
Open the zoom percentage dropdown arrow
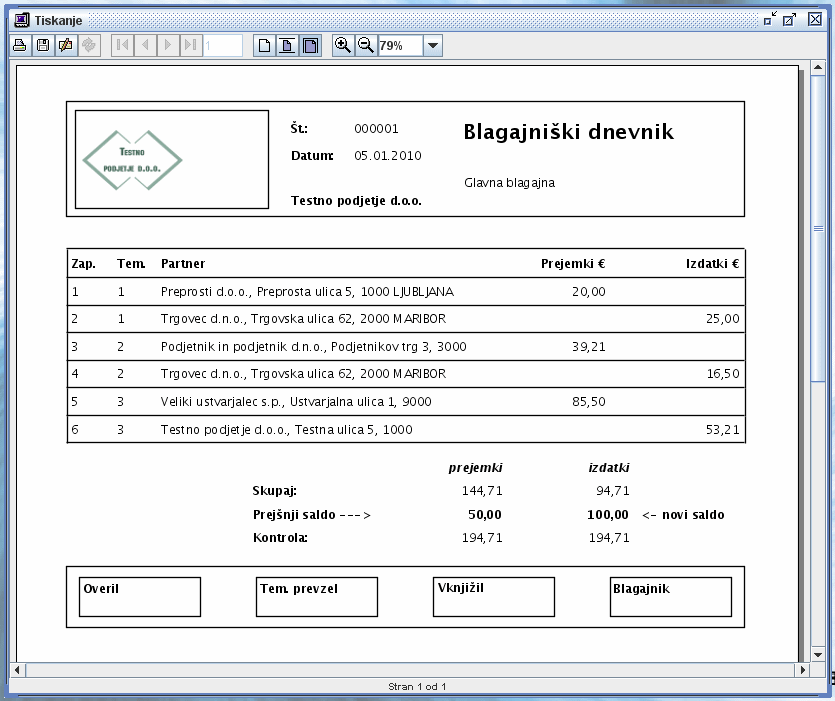tap(433, 45)
